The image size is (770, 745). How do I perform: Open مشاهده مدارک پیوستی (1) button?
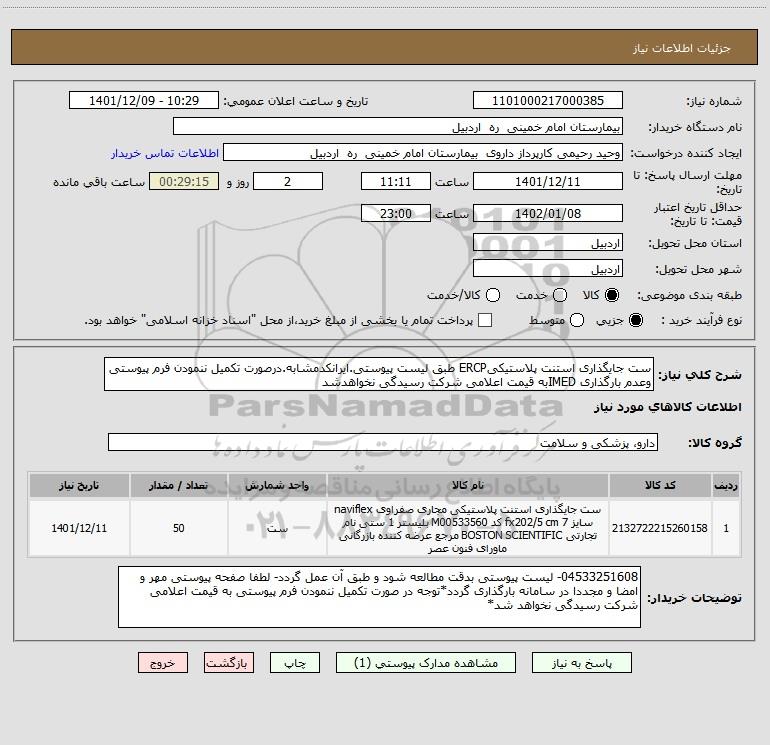(426, 663)
